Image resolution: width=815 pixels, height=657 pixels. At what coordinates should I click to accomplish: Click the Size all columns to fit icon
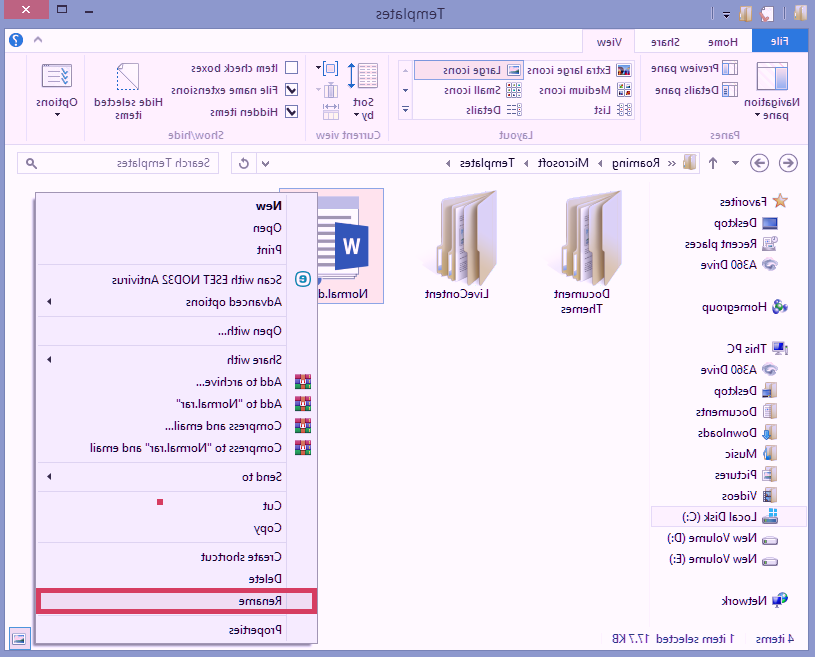click(x=331, y=112)
